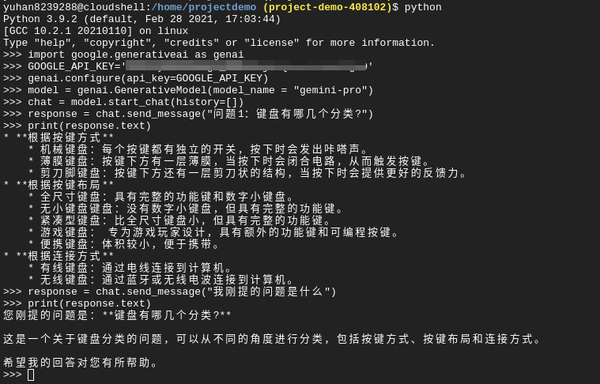Click the 无线键盘 bullet line
600x384 pixels.
(x=161, y=280)
